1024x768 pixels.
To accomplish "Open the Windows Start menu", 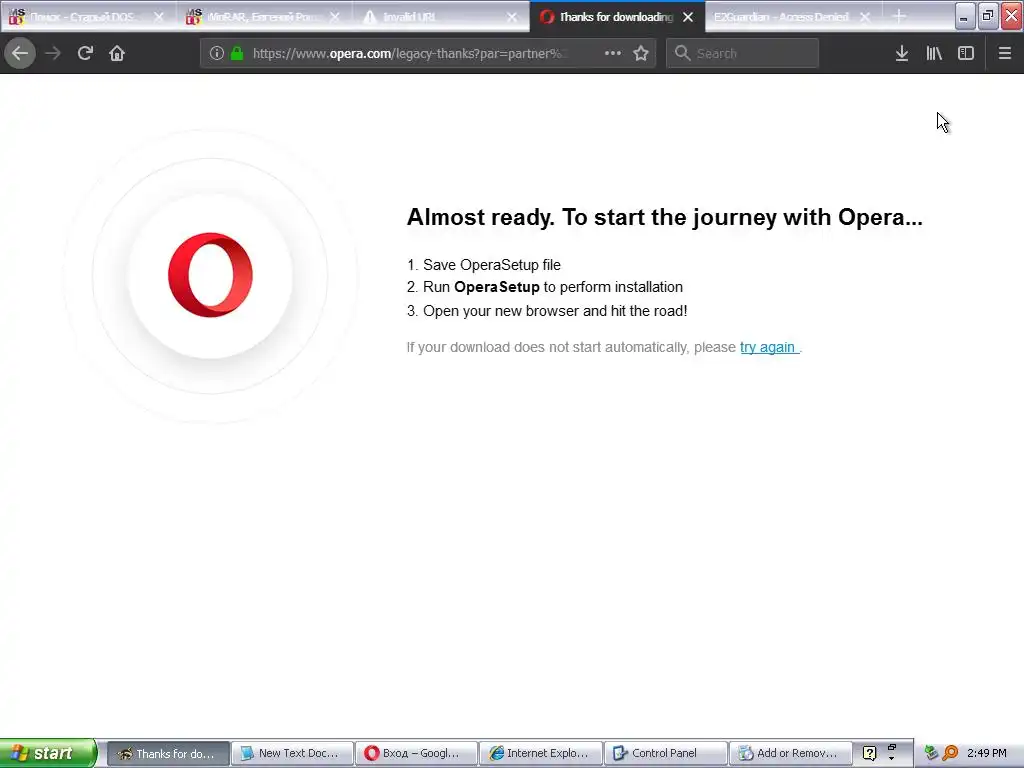I will pos(48,753).
